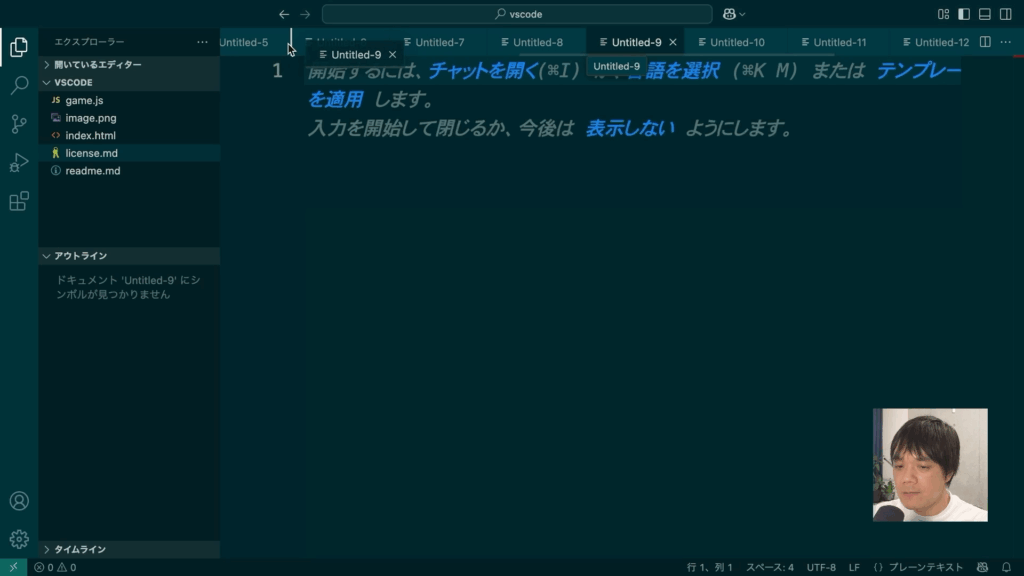
Task: Open the Source Control view icon
Action: coord(18,124)
